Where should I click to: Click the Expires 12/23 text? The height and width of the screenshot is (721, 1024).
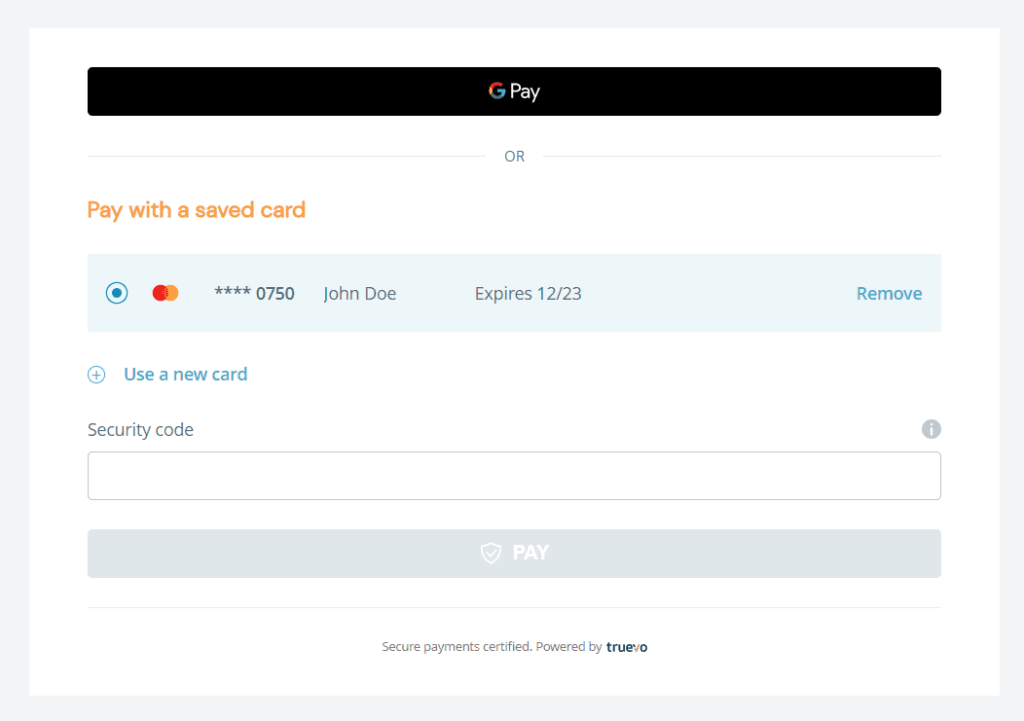(x=528, y=293)
